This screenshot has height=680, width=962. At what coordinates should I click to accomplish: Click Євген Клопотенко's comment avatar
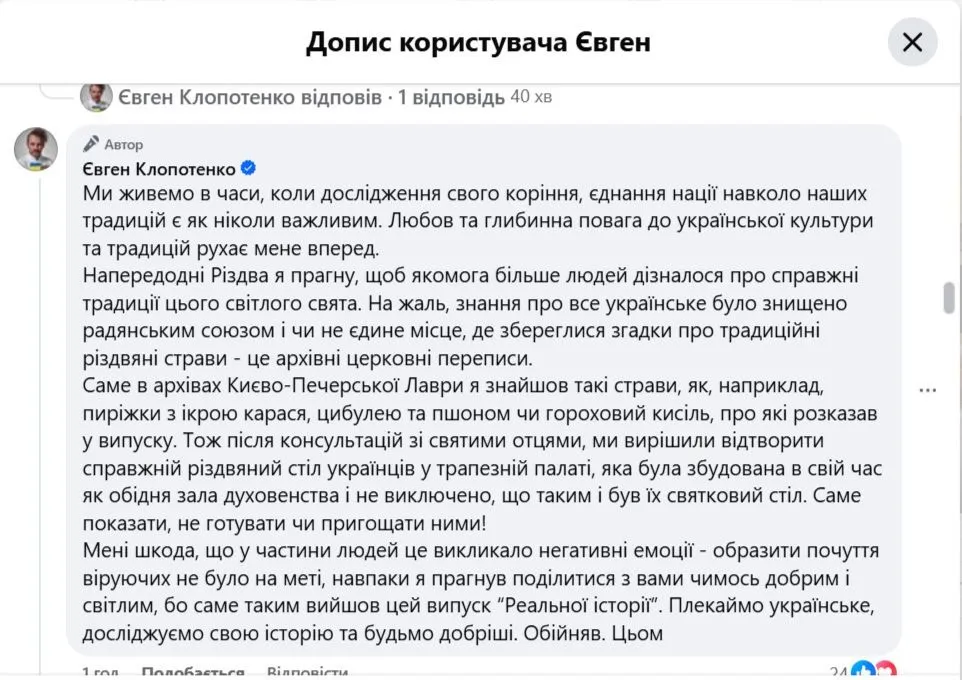35,148
